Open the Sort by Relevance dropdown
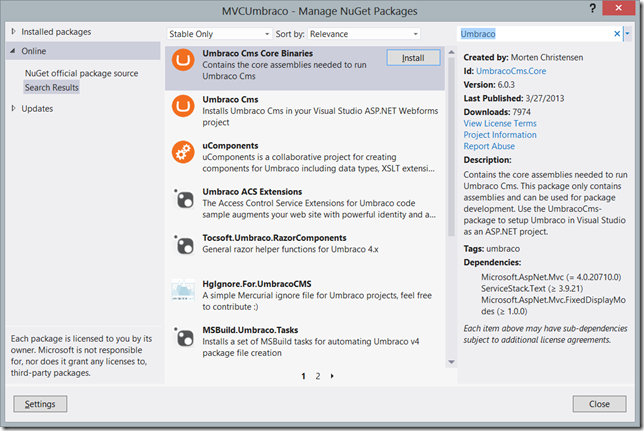 click(364, 34)
